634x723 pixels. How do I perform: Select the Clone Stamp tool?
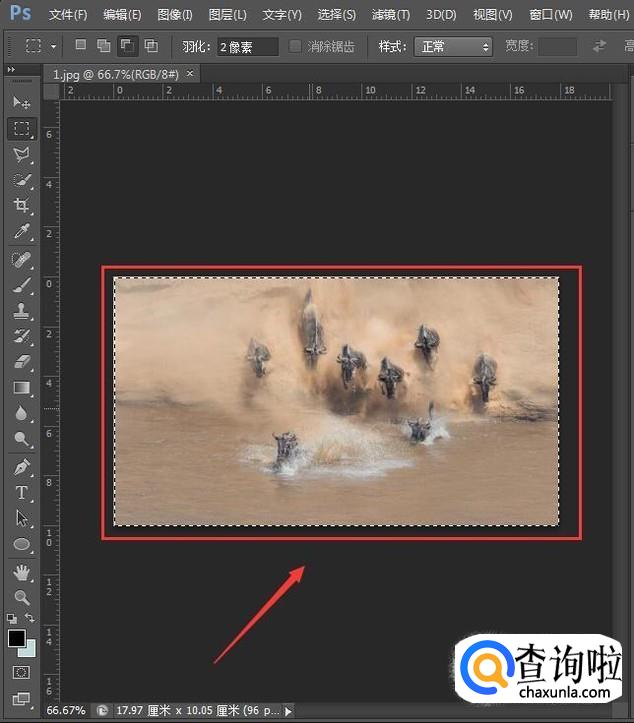click(21, 310)
